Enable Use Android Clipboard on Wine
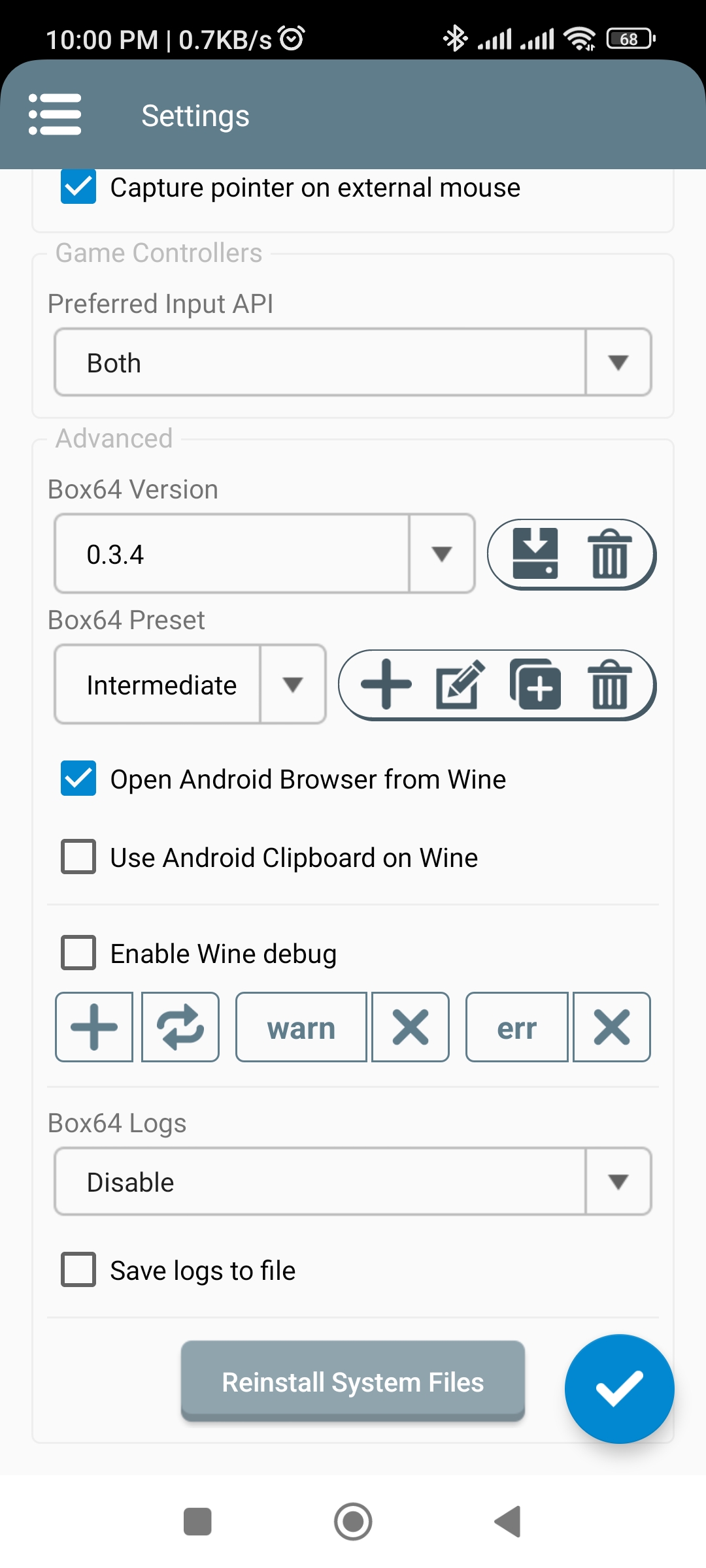706x1568 pixels. (78, 857)
